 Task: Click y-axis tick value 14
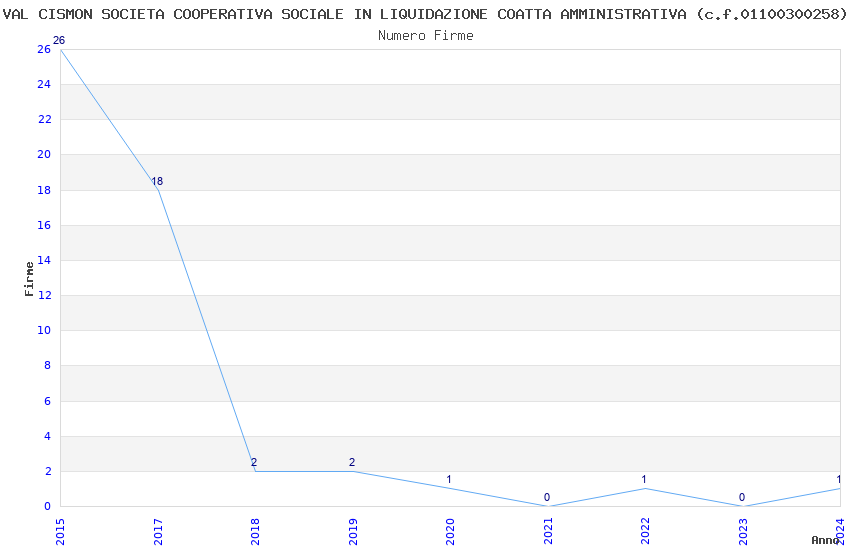click(44, 260)
